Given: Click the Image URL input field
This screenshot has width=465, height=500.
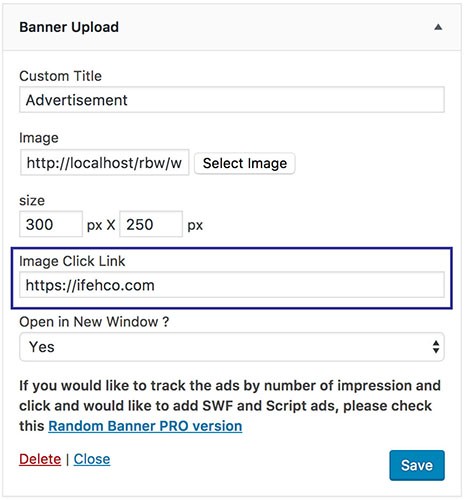Looking at the screenshot, I should point(104,162).
